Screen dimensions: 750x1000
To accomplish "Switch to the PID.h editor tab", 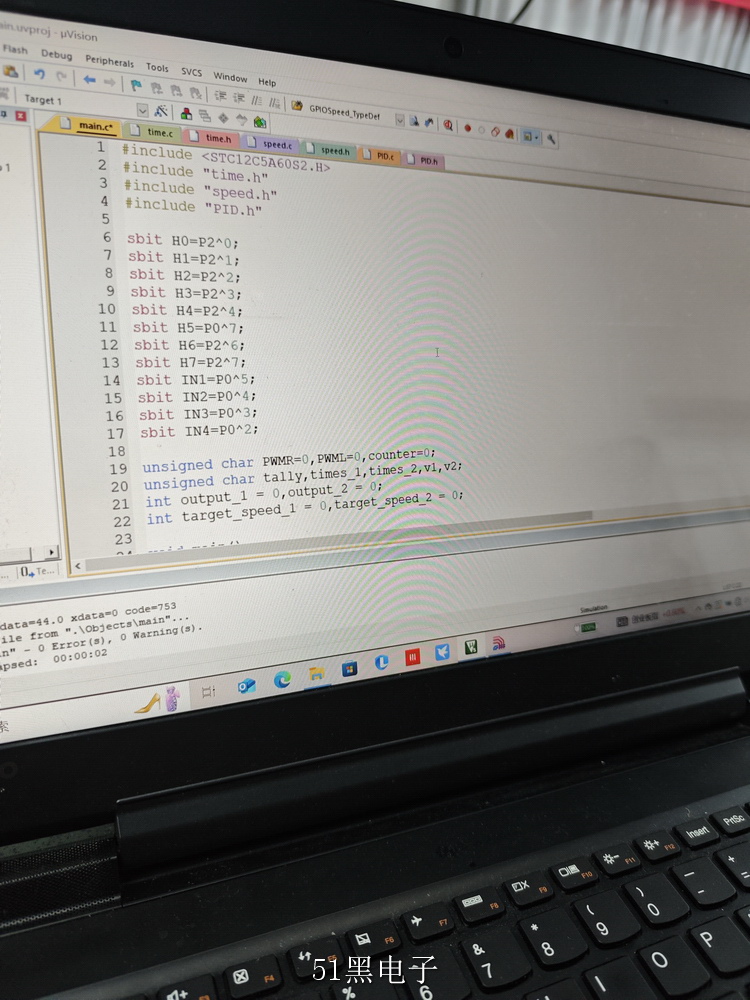I will 423,160.
